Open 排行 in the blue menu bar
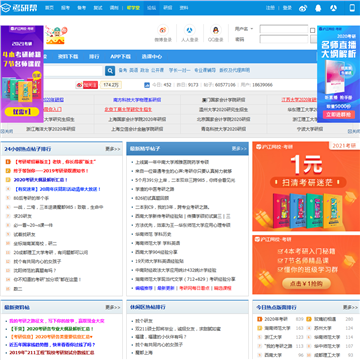 94,57
